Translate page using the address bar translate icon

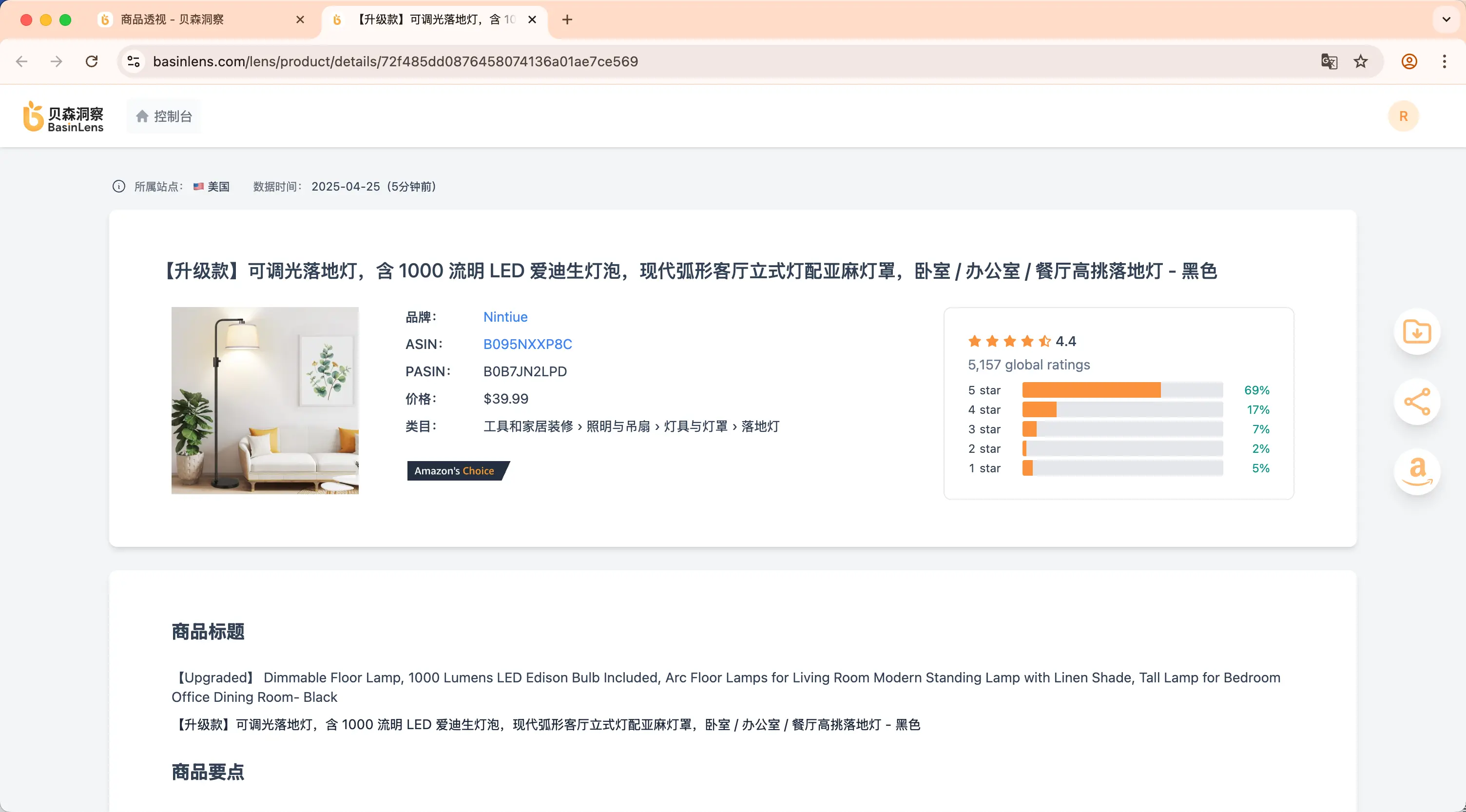click(1328, 61)
